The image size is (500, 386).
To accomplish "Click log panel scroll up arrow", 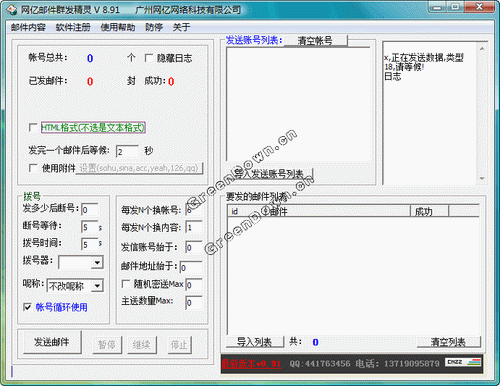I will pyautogui.click(x=482, y=49).
